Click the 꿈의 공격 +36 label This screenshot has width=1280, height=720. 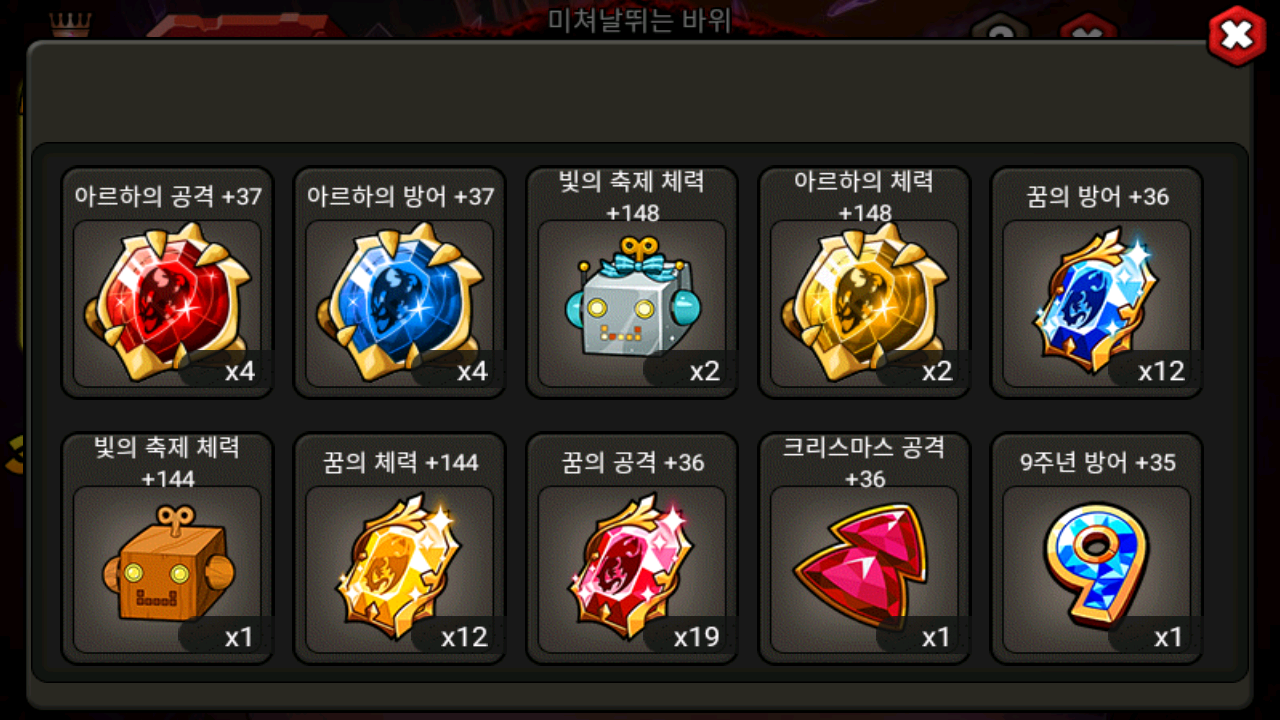point(633,462)
